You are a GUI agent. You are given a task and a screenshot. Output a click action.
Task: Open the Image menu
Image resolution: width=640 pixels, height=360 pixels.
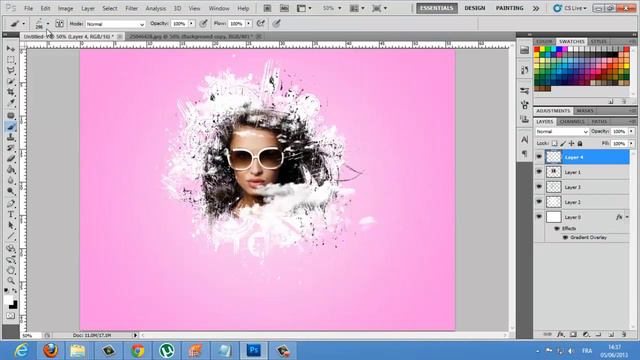pyautogui.click(x=65, y=8)
